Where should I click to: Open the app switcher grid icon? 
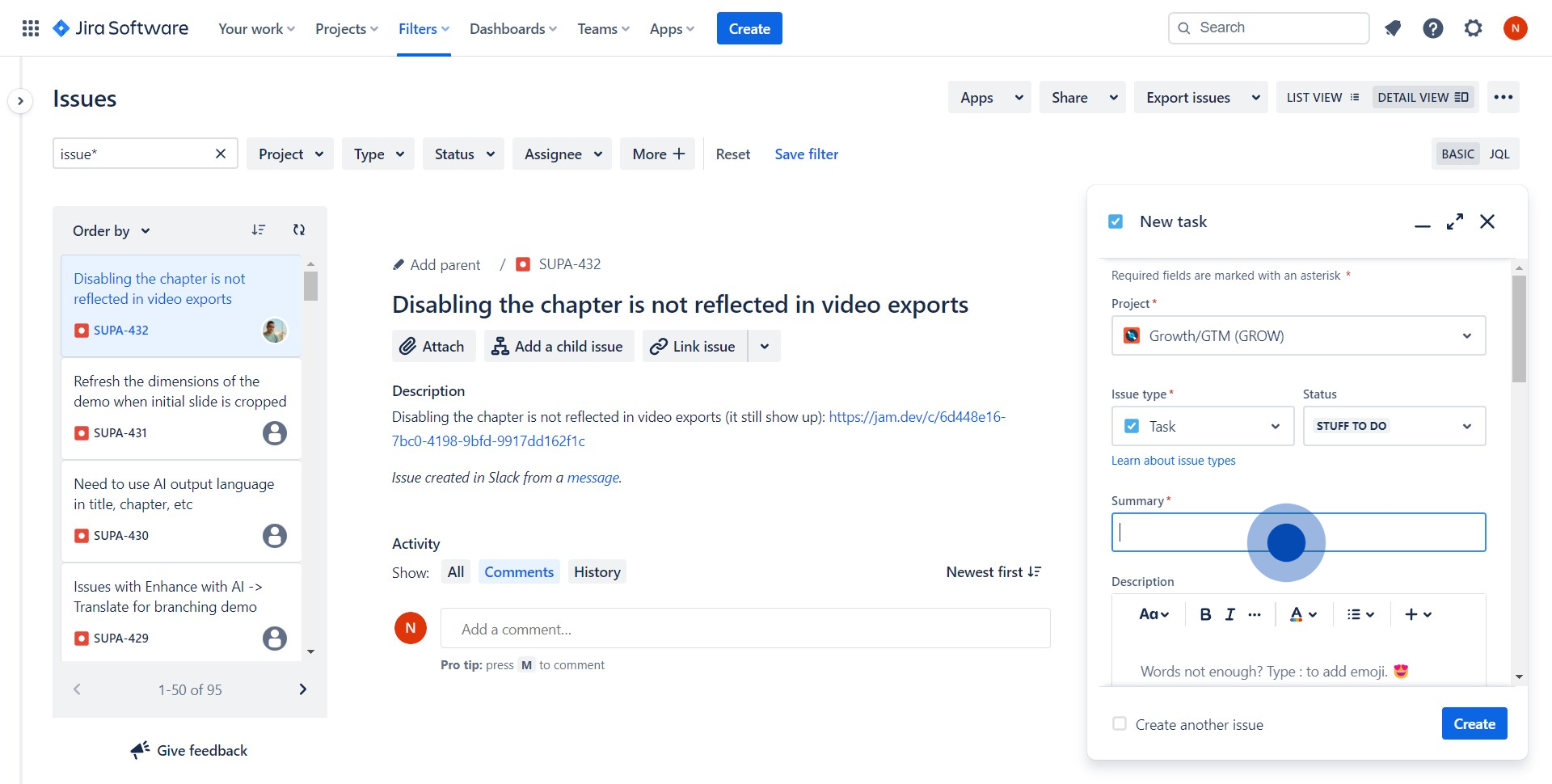click(31, 29)
